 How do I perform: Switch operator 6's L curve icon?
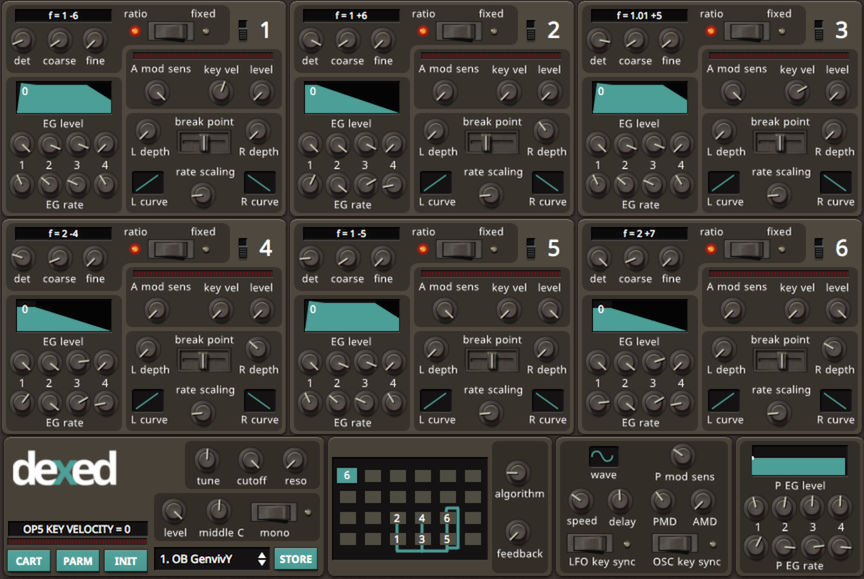(723, 401)
